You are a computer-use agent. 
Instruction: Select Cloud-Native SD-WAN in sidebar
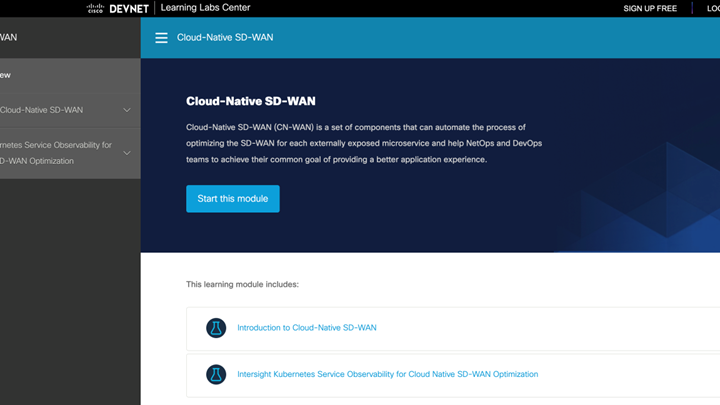[x=41, y=110]
